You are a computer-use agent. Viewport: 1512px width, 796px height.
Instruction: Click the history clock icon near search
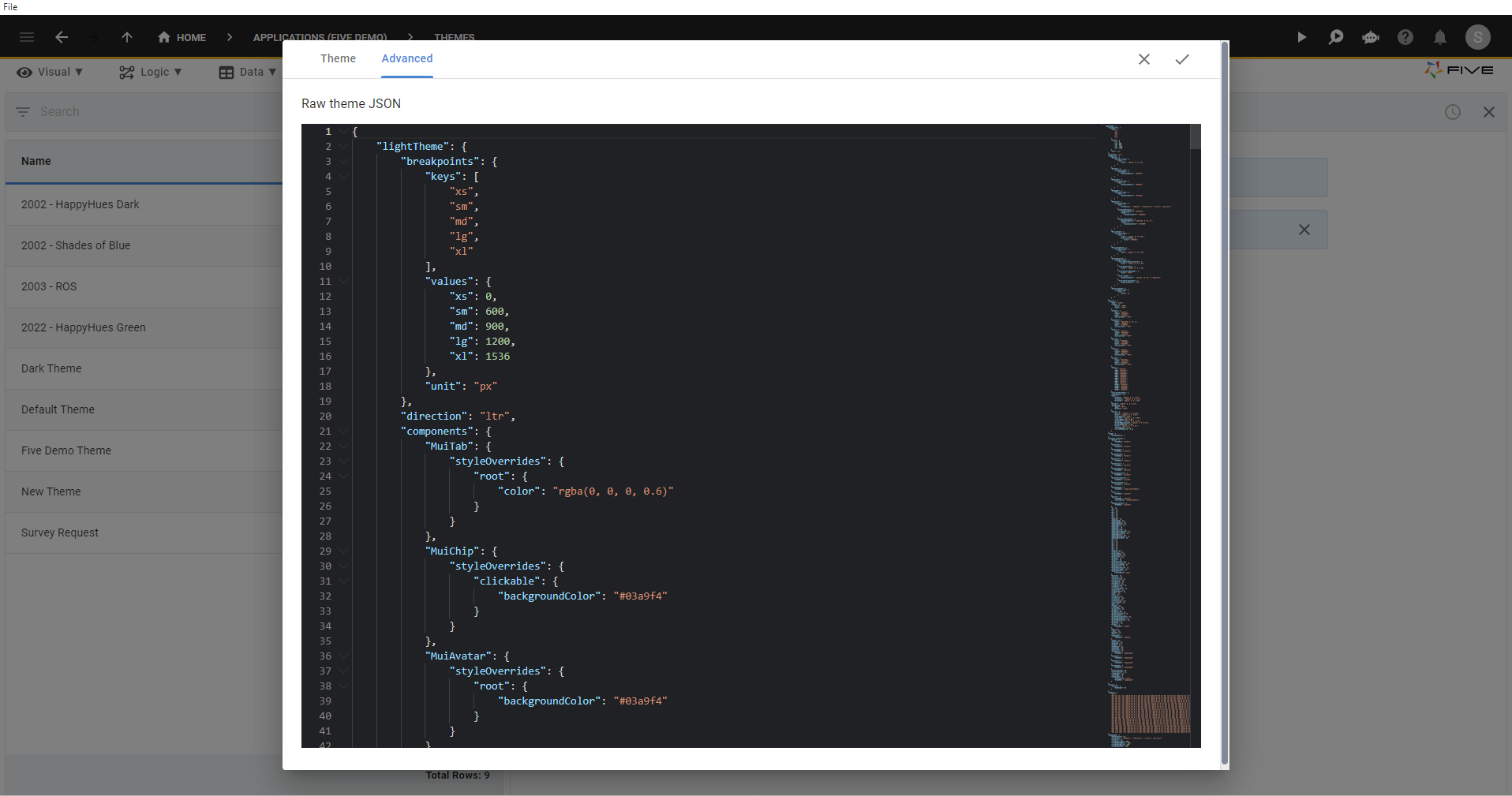click(1453, 112)
